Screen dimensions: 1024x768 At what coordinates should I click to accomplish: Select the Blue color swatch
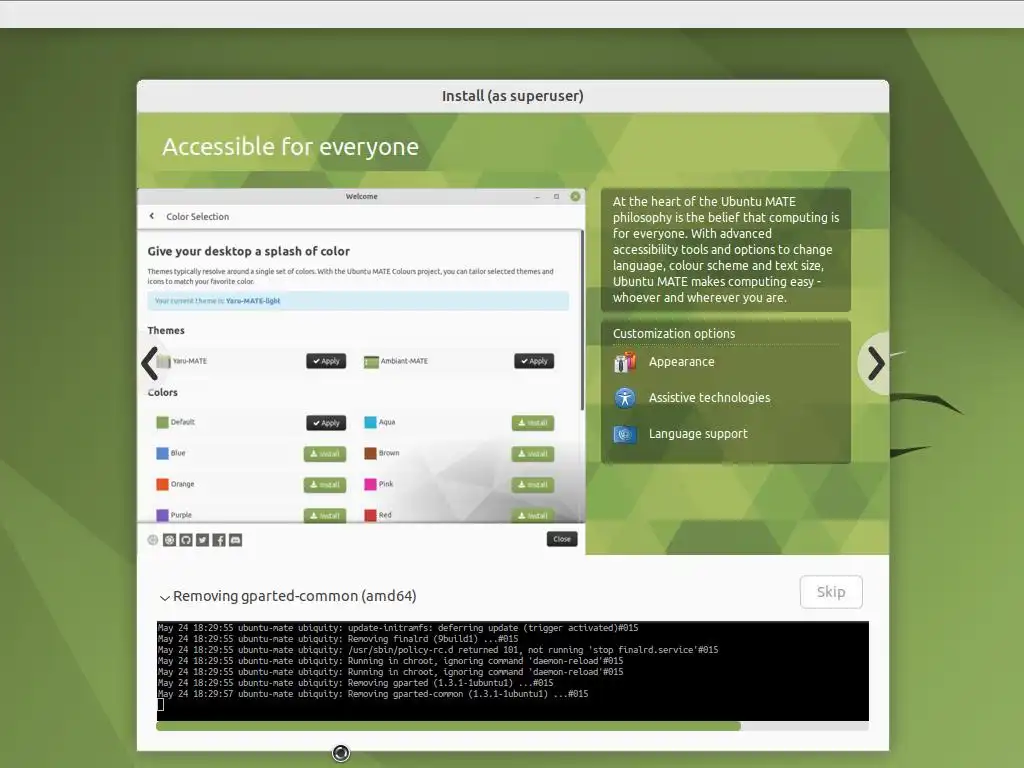tap(163, 453)
